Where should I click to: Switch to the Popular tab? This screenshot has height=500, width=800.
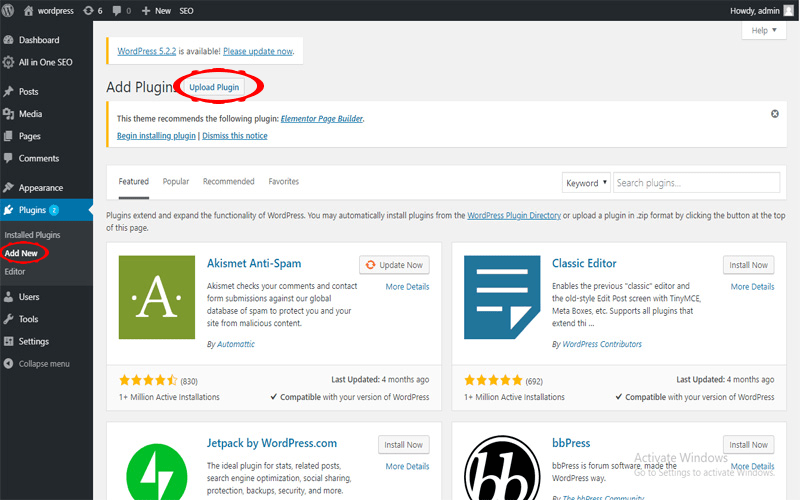[176, 182]
